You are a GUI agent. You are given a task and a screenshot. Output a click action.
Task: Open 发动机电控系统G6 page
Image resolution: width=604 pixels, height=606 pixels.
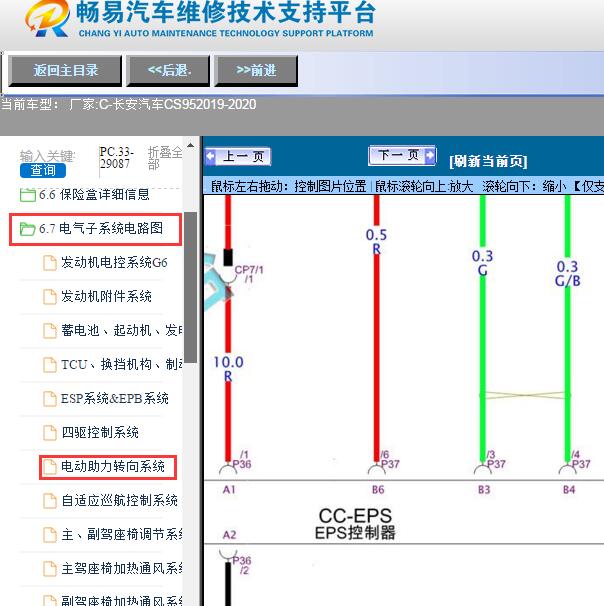114,262
